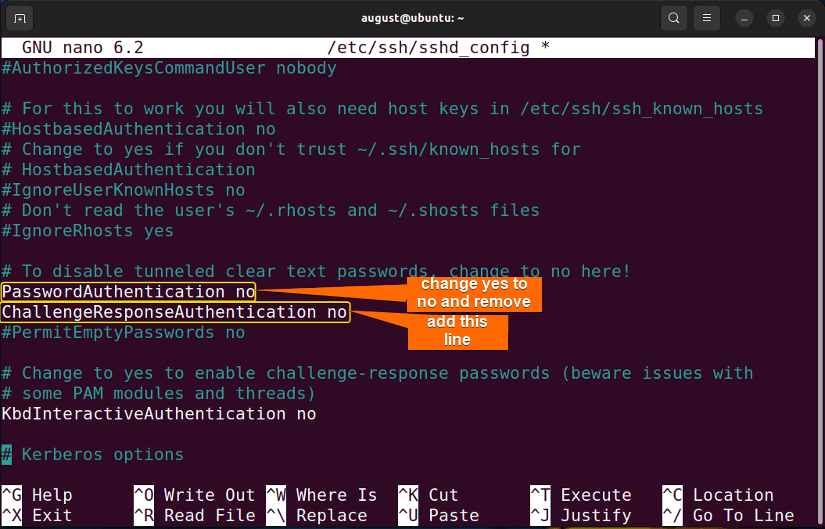Screen dimensions: 825x529
Task: Click the ^J Justify shortcut
Action: pos(581,515)
